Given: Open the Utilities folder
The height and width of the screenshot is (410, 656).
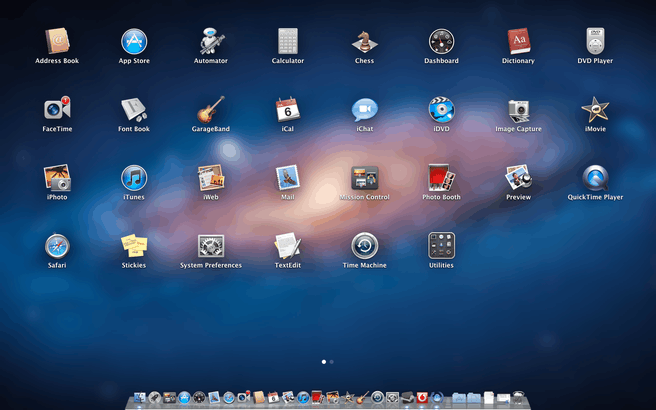Looking at the screenshot, I should coord(441,246).
